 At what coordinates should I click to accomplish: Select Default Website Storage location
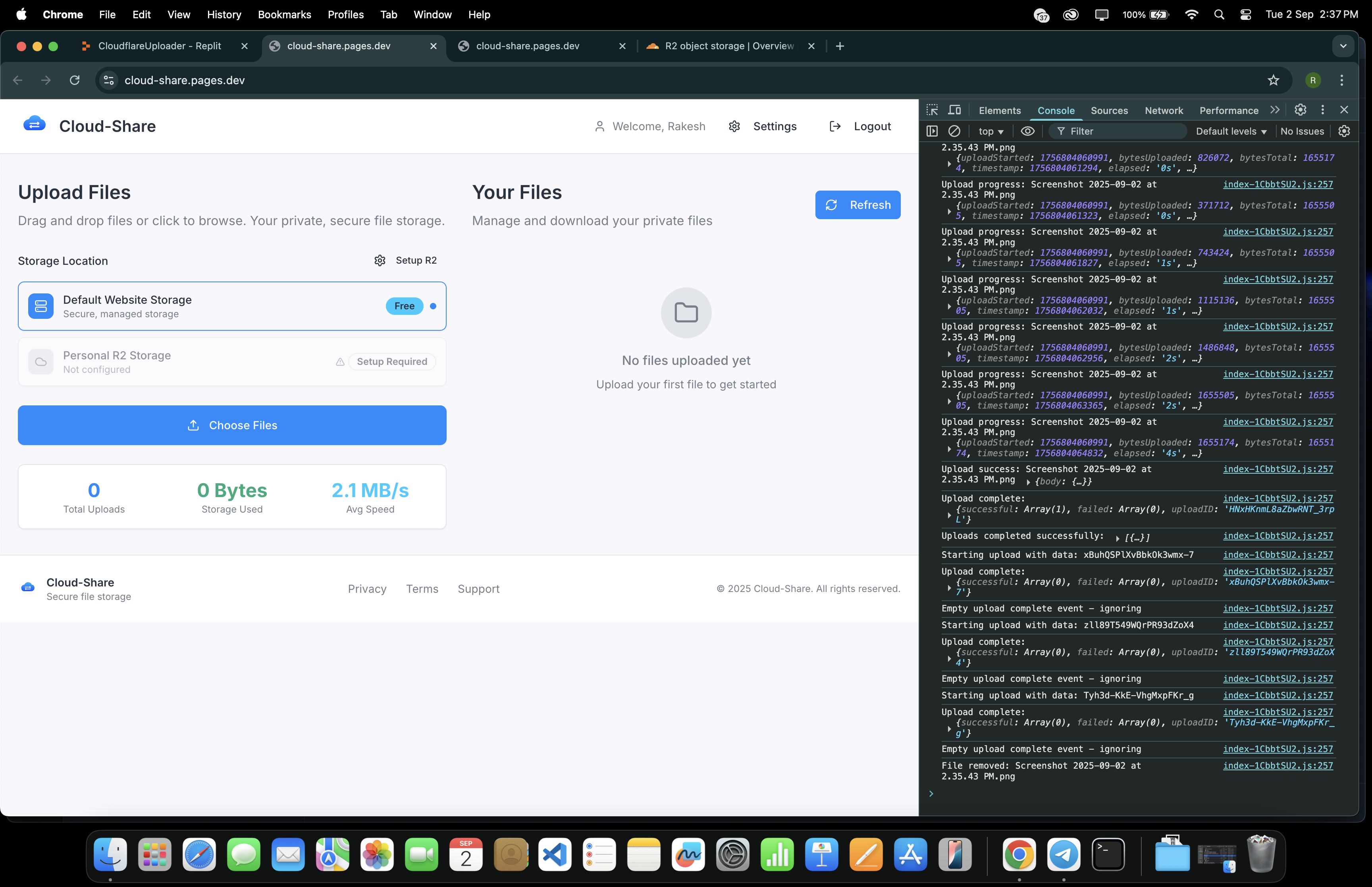click(x=232, y=306)
